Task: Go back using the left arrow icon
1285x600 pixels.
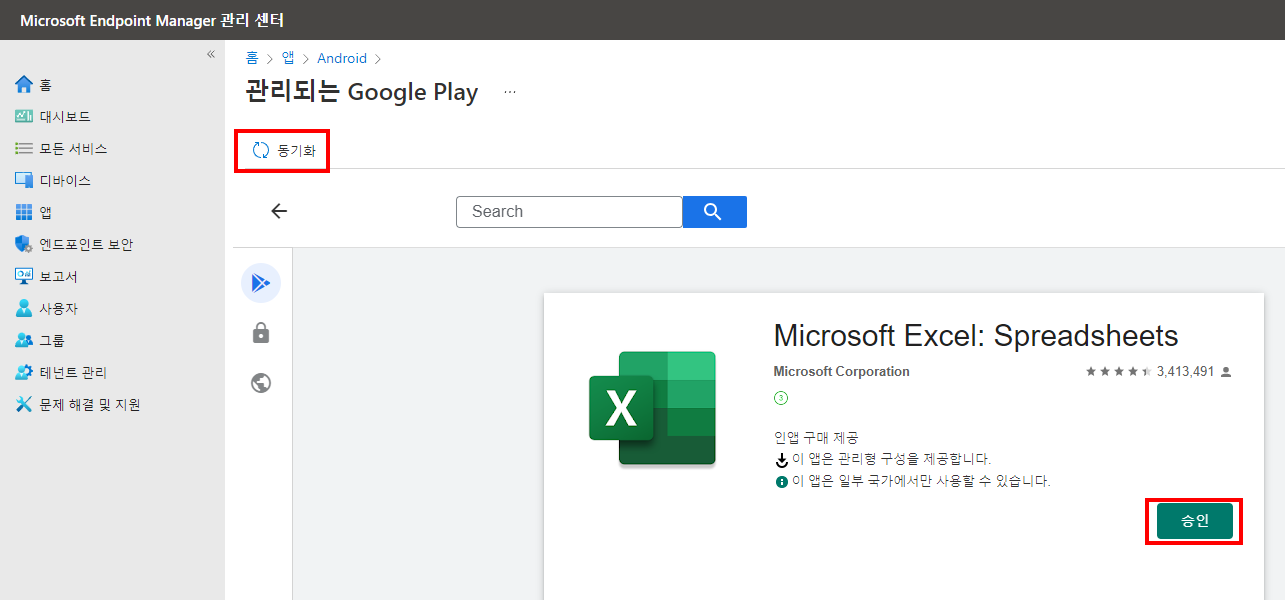Action: tap(279, 211)
